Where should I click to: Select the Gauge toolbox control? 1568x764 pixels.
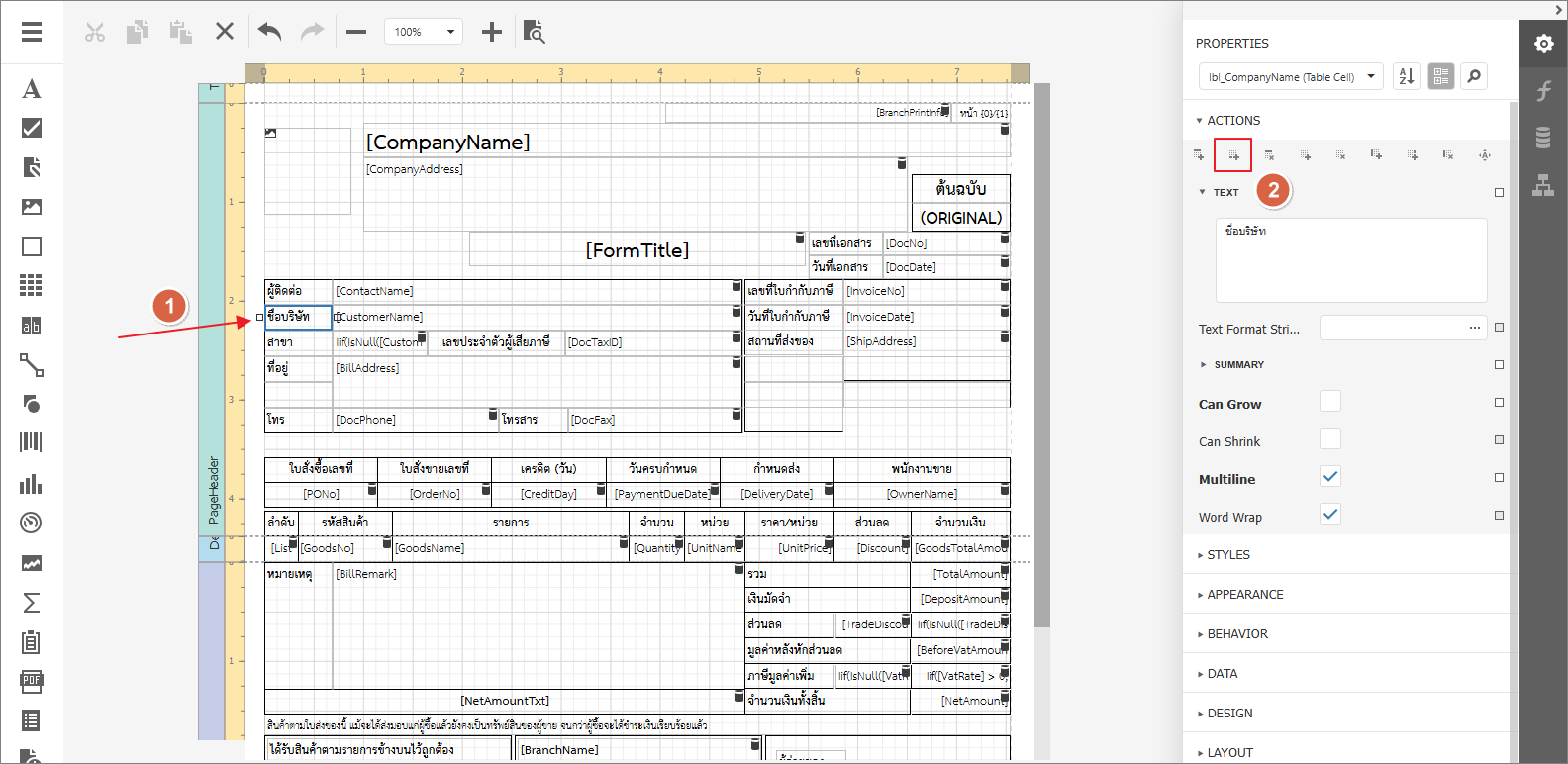coord(32,524)
